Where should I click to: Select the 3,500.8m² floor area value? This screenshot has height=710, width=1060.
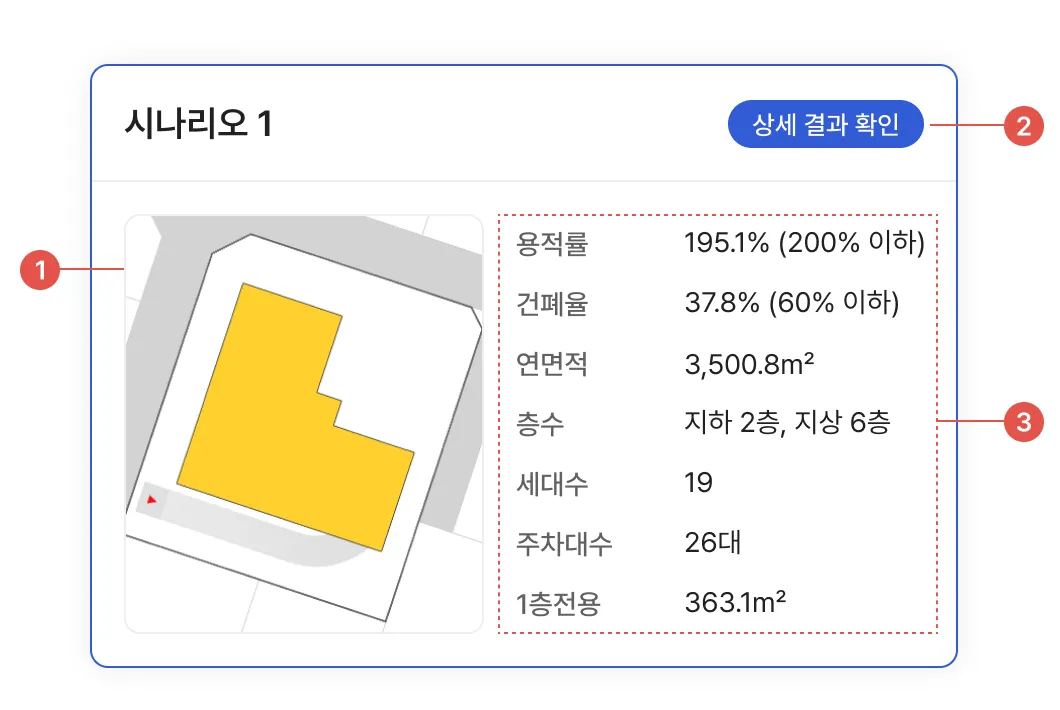point(749,364)
